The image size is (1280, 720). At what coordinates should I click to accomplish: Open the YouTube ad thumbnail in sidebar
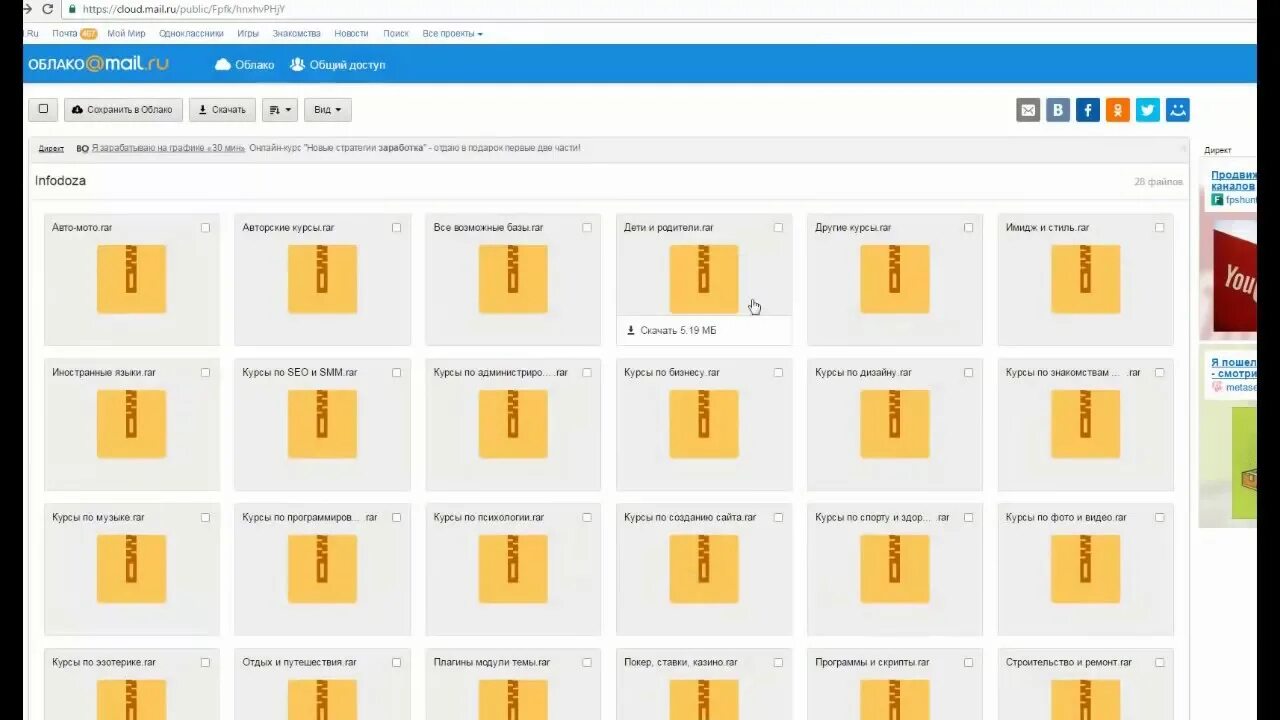pyautogui.click(x=1235, y=275)
